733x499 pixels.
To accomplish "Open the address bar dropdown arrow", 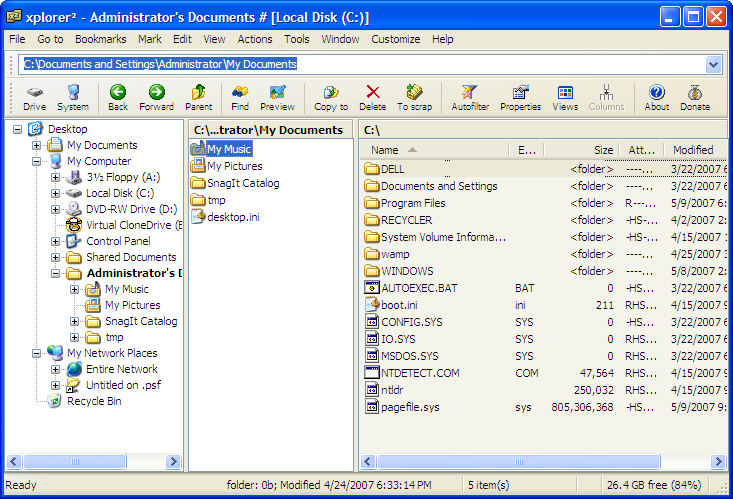I will [x=713, y=64].
